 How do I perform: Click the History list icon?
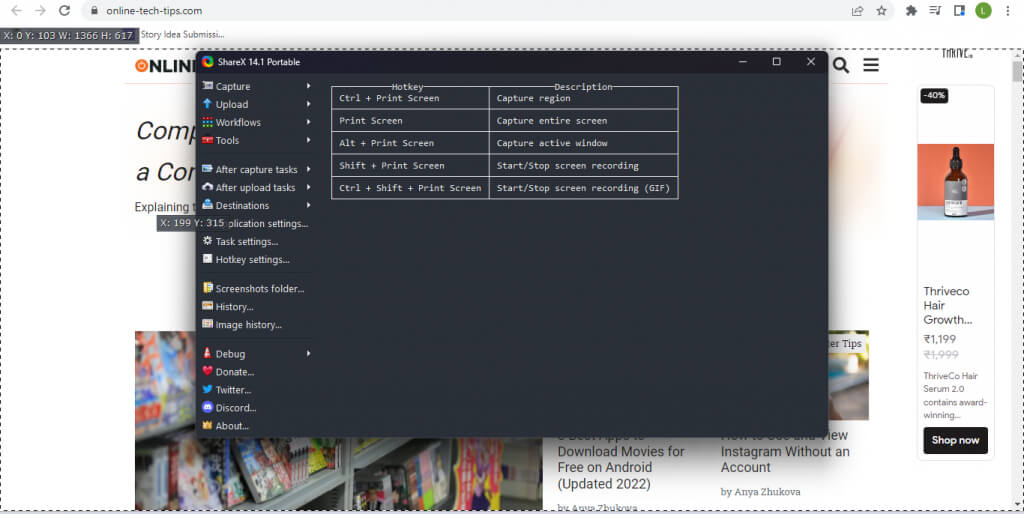click(x=208, y=306)
